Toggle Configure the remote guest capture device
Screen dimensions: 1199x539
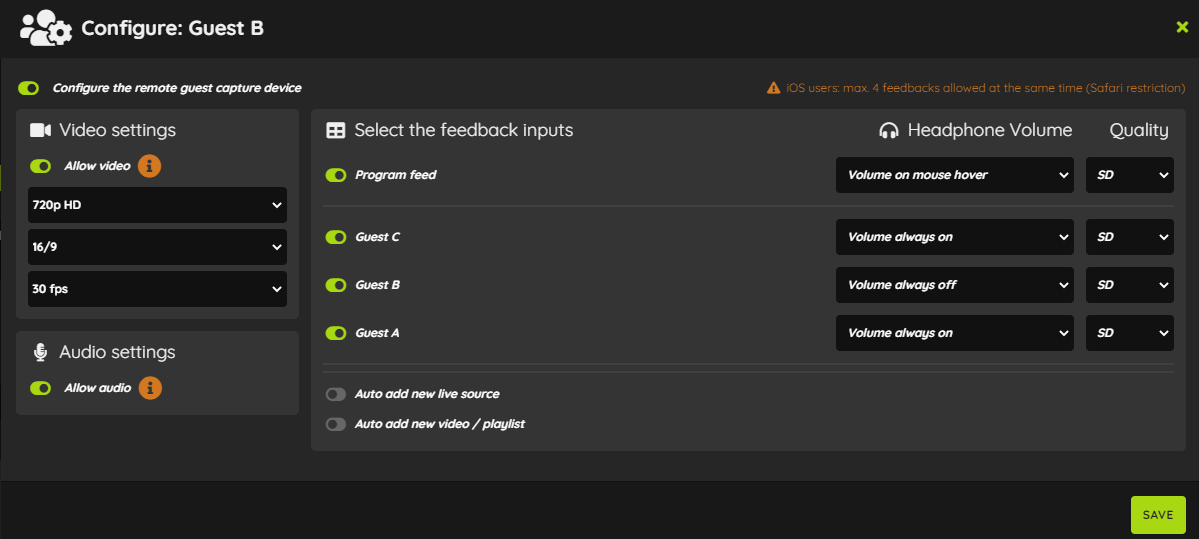tap(28, 89)
